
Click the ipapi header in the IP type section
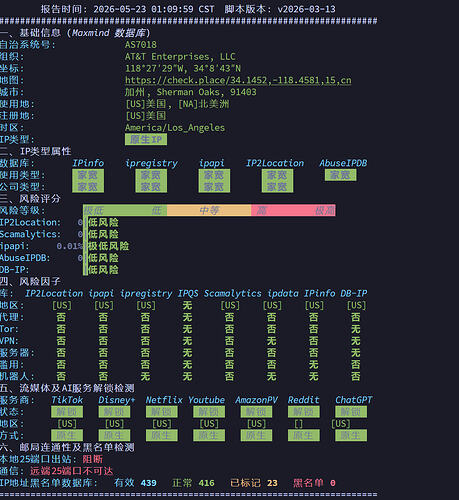pyautogui.click(x=212, y=163)
